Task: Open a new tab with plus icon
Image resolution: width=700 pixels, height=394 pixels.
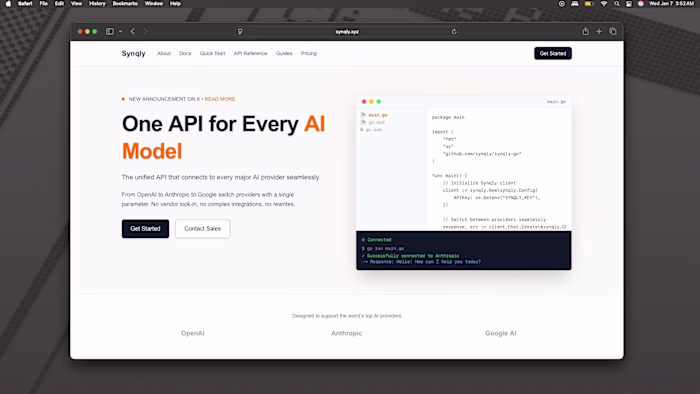Action: click(599, 31)
